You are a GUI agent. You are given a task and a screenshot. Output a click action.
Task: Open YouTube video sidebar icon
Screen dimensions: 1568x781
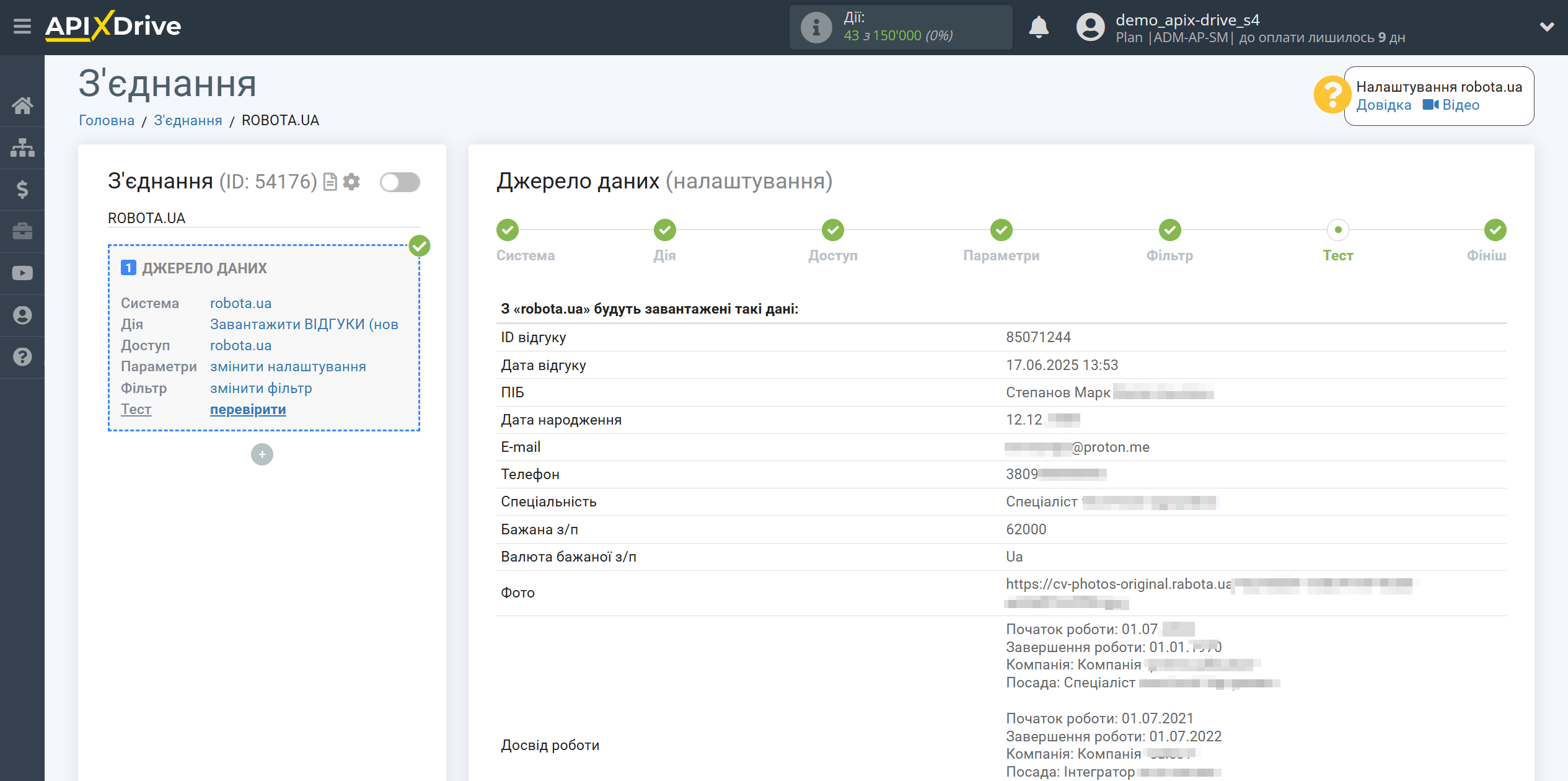click(22, 273)
